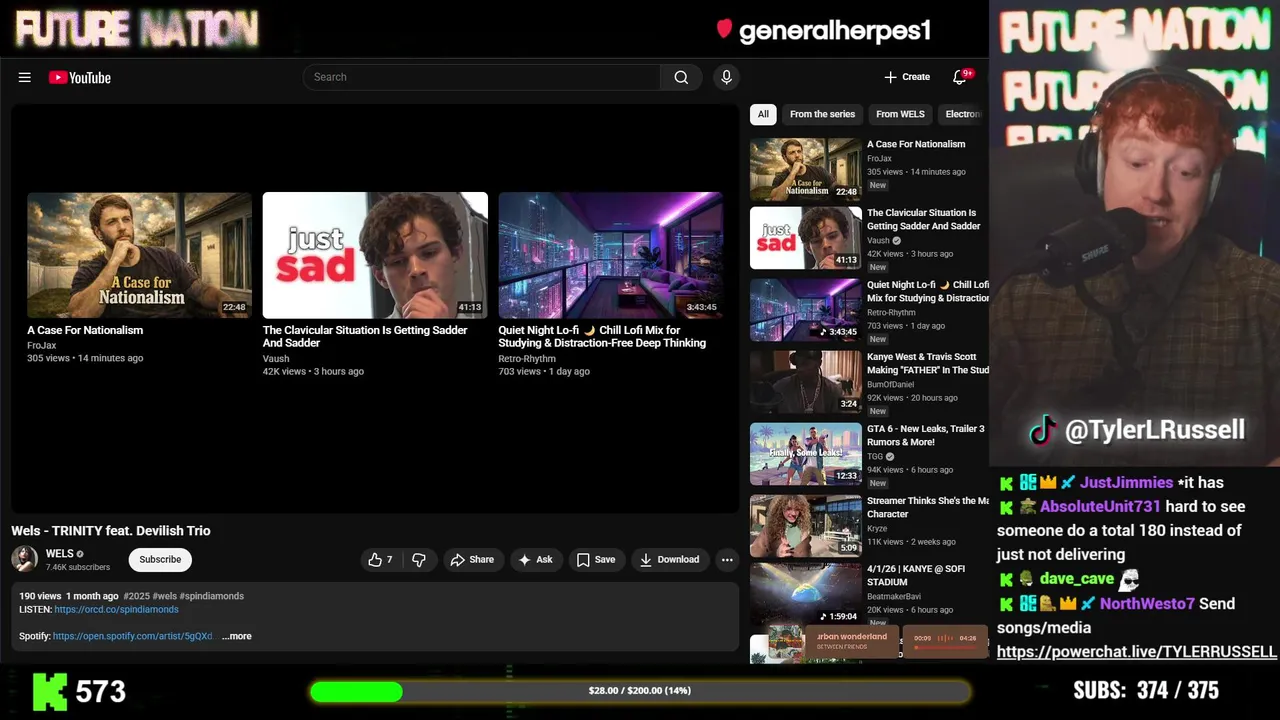Viewport: 1280px width, 720px height.
Task: Open the A Case For Nationalism endscreen thumbnail
Action: [139, 255]
